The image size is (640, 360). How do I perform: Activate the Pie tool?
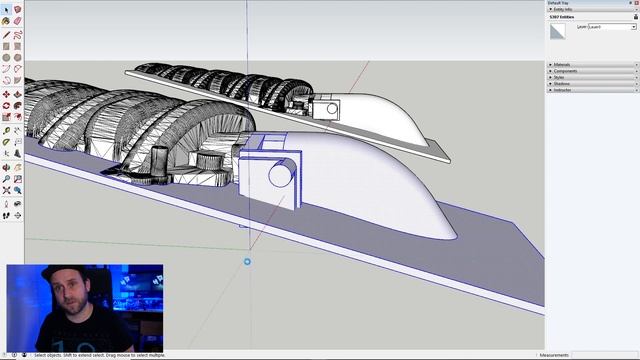[x=18, y=80]
